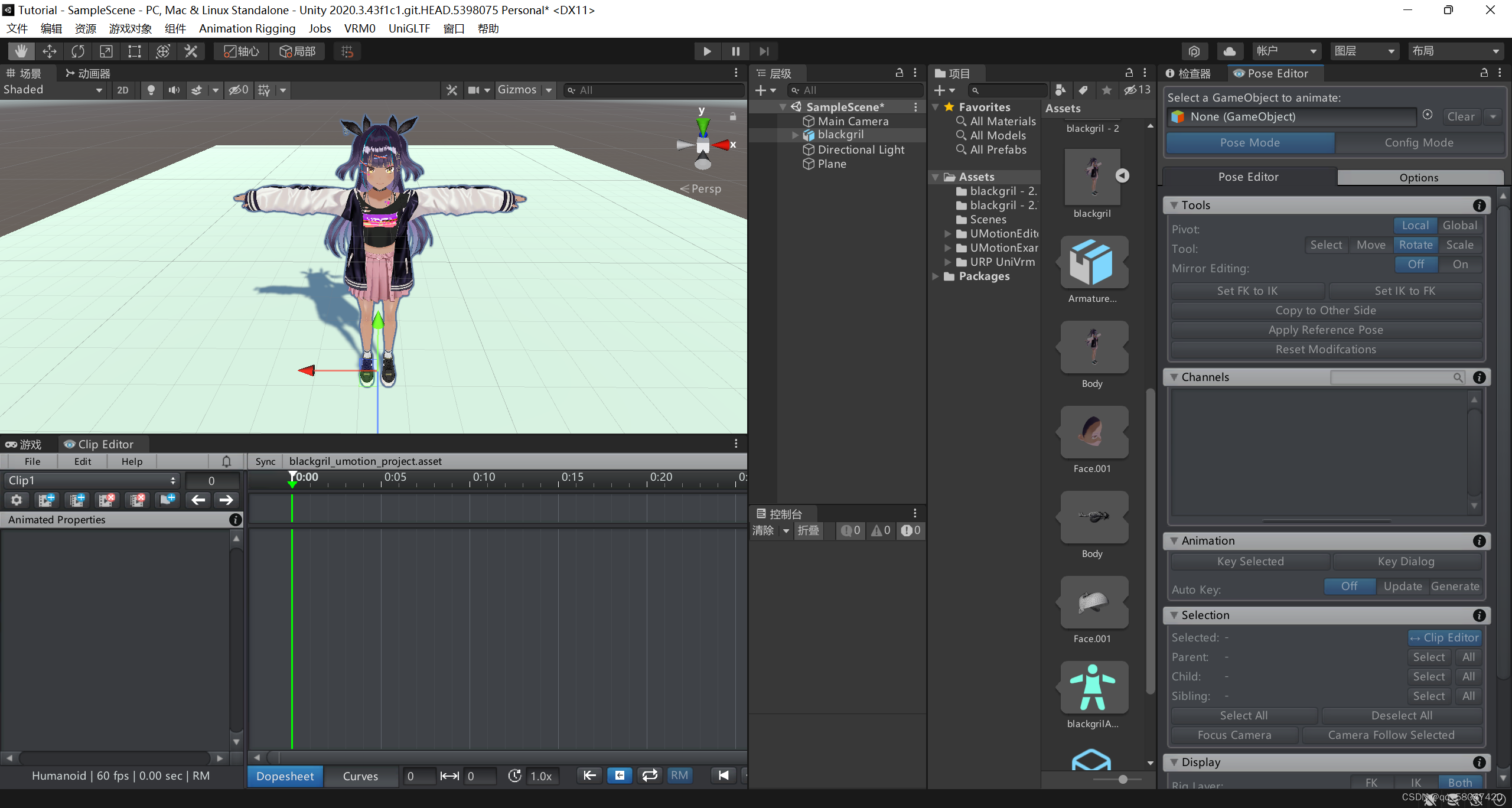1512x808 pixels.
Task: Toggle scene lighting with the bulb icon
Action: tap(151, 90)
